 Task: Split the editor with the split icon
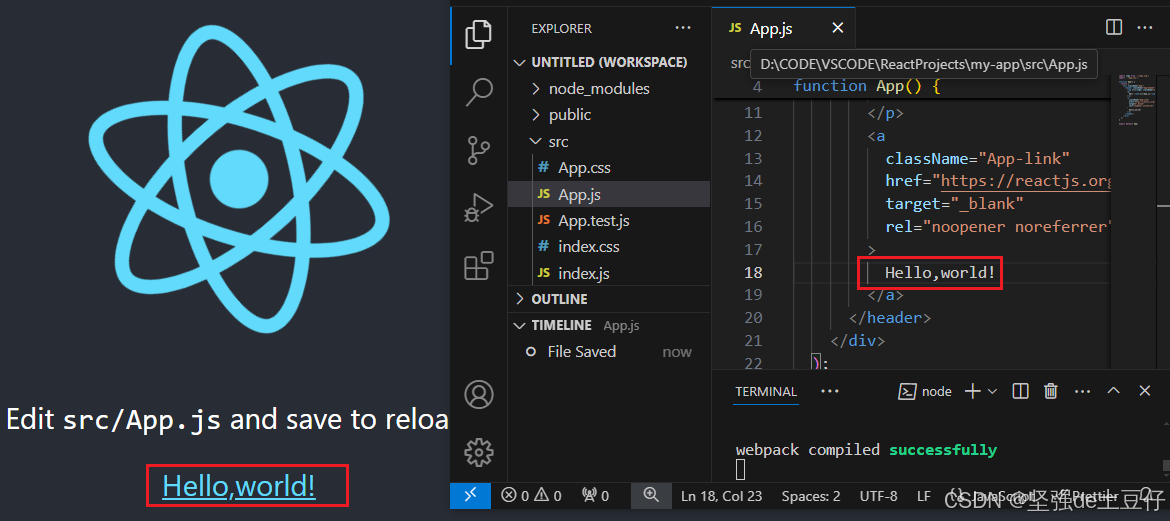[x=1113, y=28]
